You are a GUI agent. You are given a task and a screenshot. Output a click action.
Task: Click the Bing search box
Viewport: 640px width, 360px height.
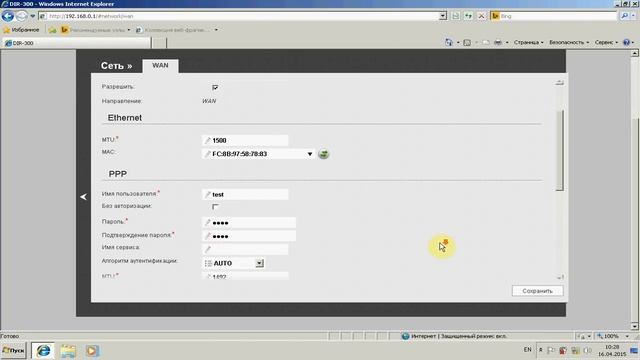554,16
